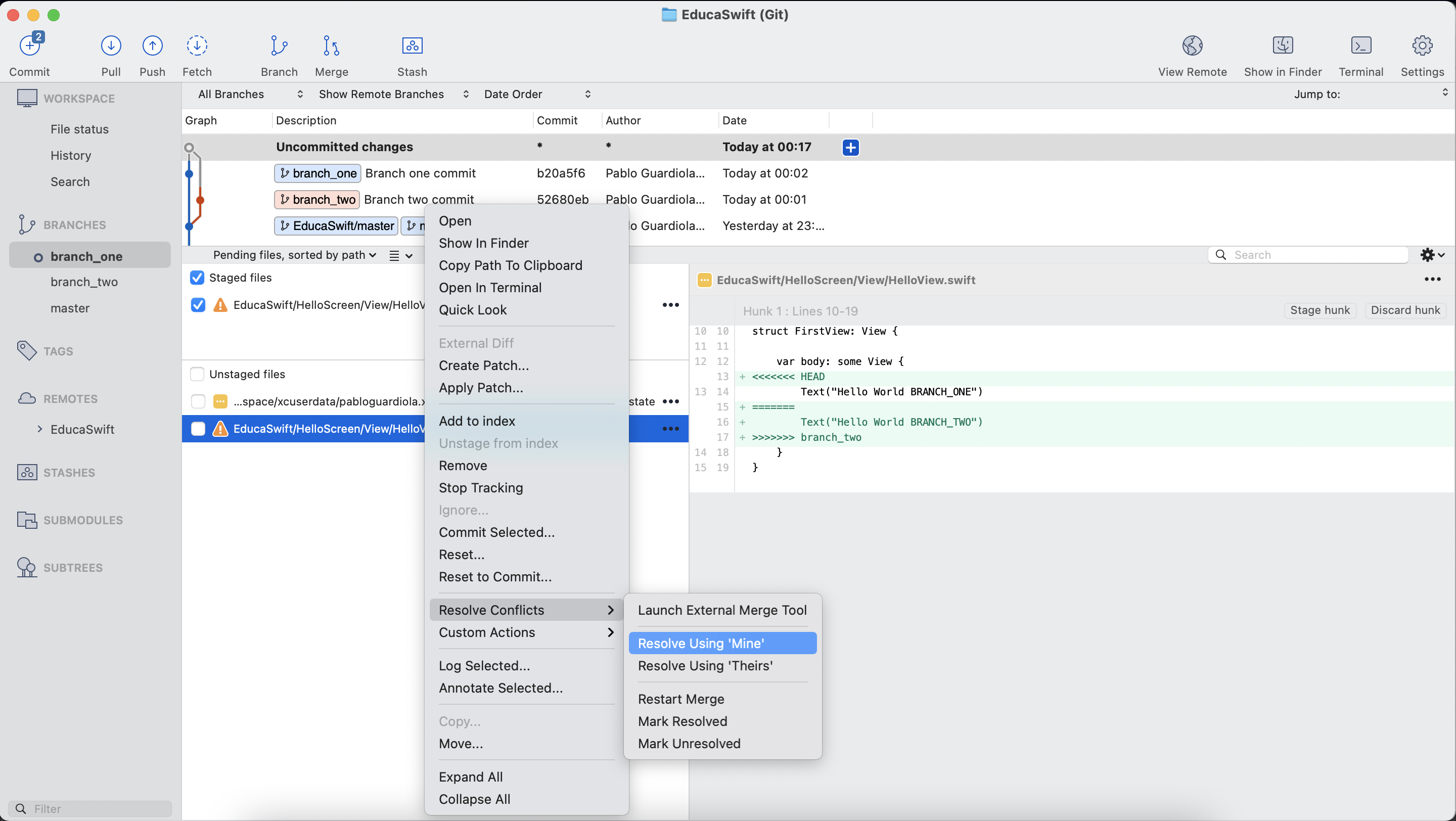This screenshot has height=821, width=1456.
Task: Uncheck the Staged files checkbox
Action: tap(197, 278)
